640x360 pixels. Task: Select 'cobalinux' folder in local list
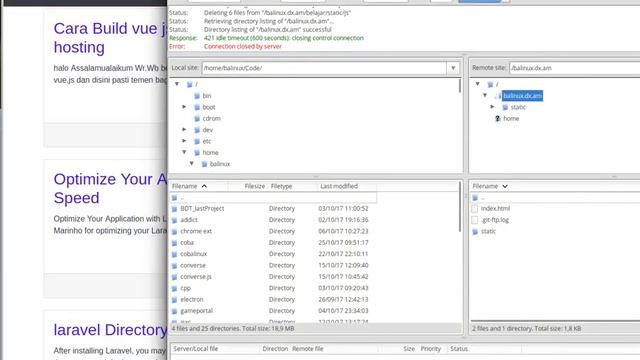click(x=193, y=254)
